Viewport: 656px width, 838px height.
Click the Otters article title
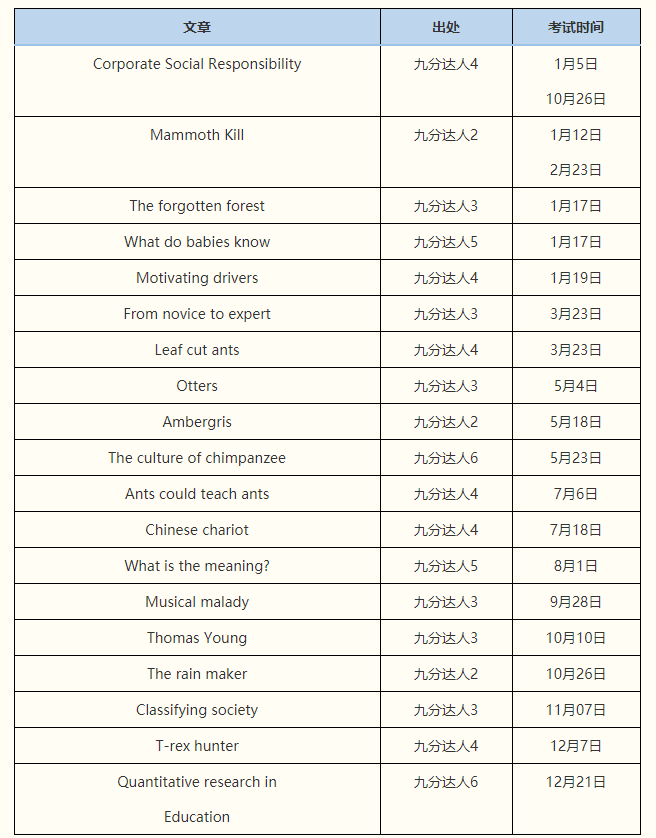pyautogui.click(x=197, y=386)
